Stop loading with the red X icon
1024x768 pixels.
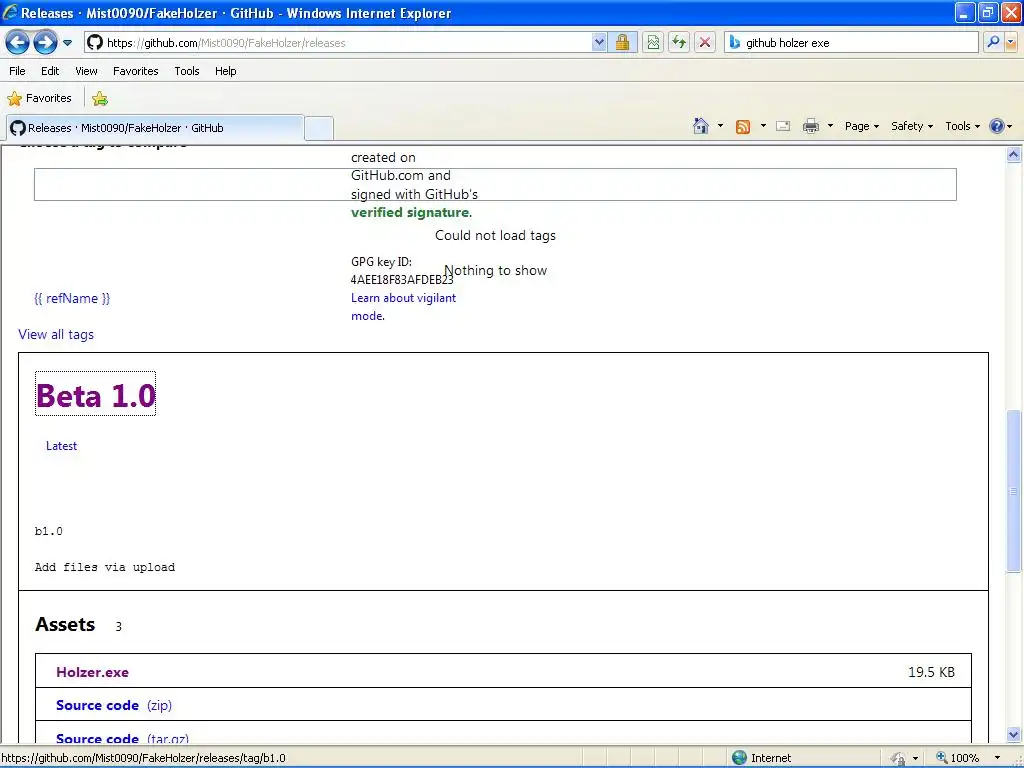(705, 43)
